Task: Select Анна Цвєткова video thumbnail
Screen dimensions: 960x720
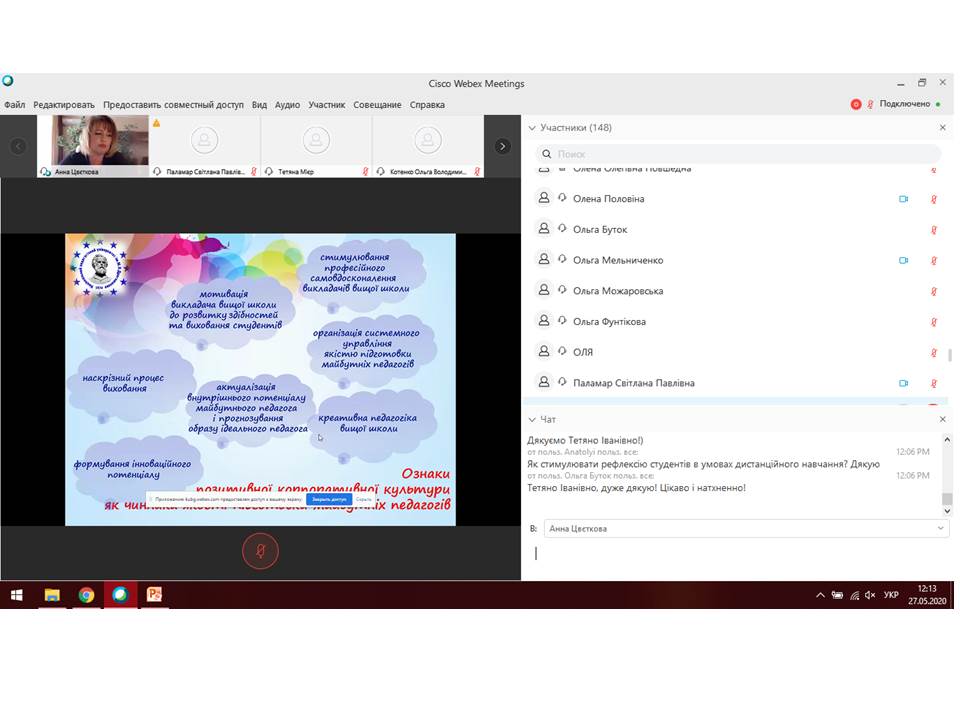Action: tap(100, 141)
